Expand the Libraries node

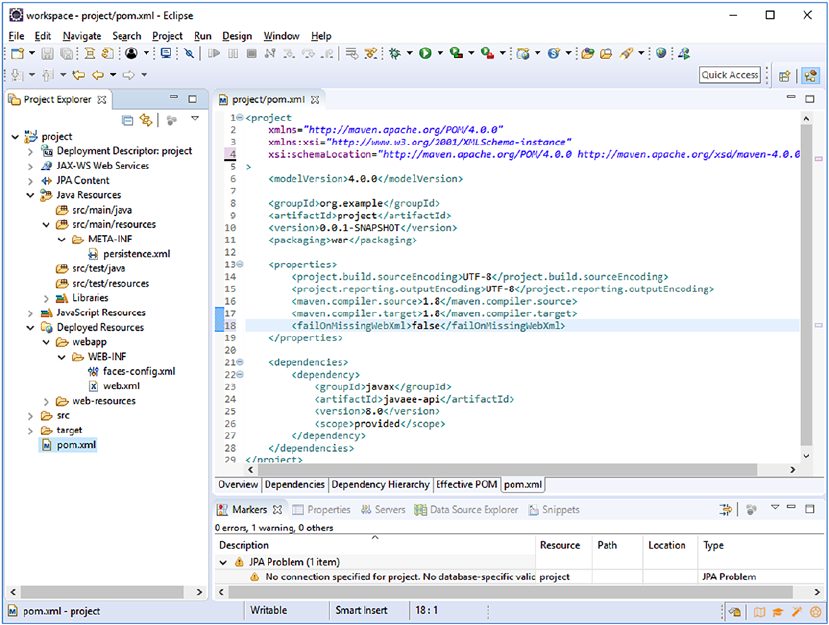47,299
